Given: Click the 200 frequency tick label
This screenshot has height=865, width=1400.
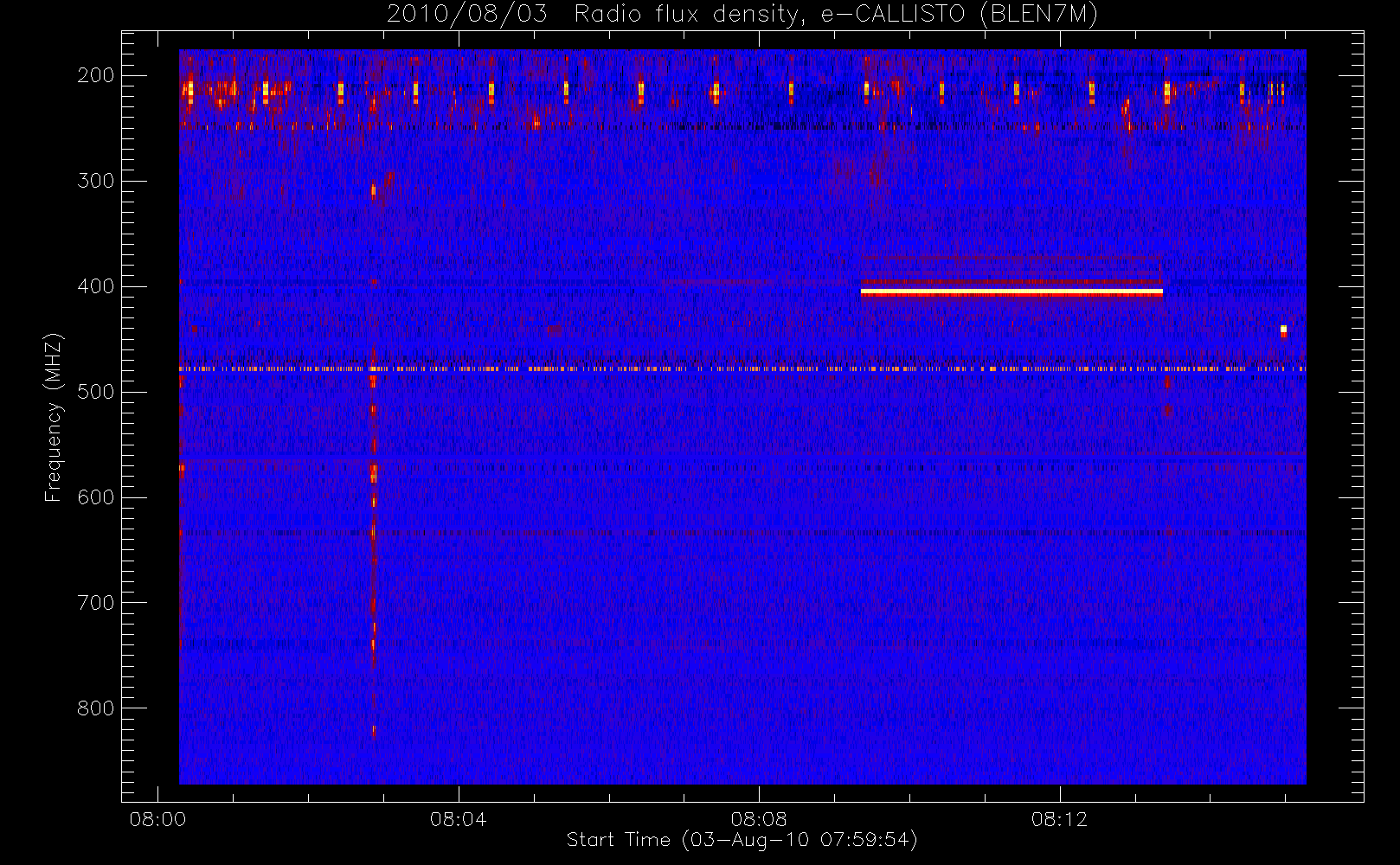Looking at the screenshot, I should click(x=96, y=75).
